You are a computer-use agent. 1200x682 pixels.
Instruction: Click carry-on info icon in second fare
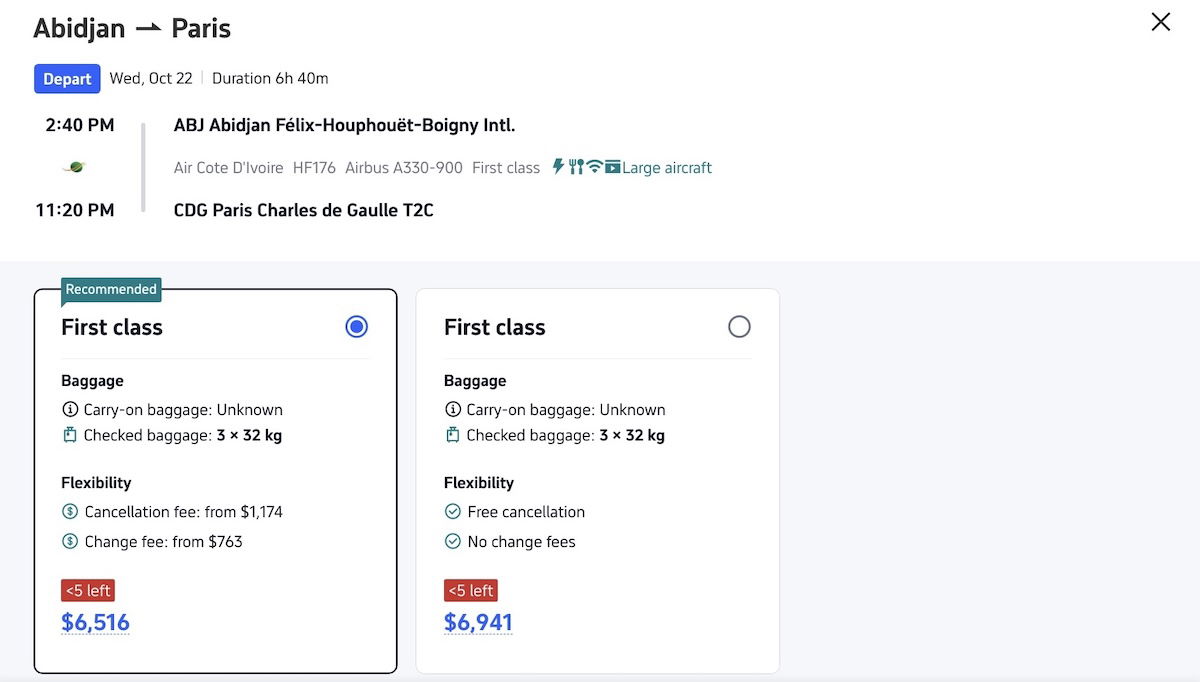coord(453,409)
